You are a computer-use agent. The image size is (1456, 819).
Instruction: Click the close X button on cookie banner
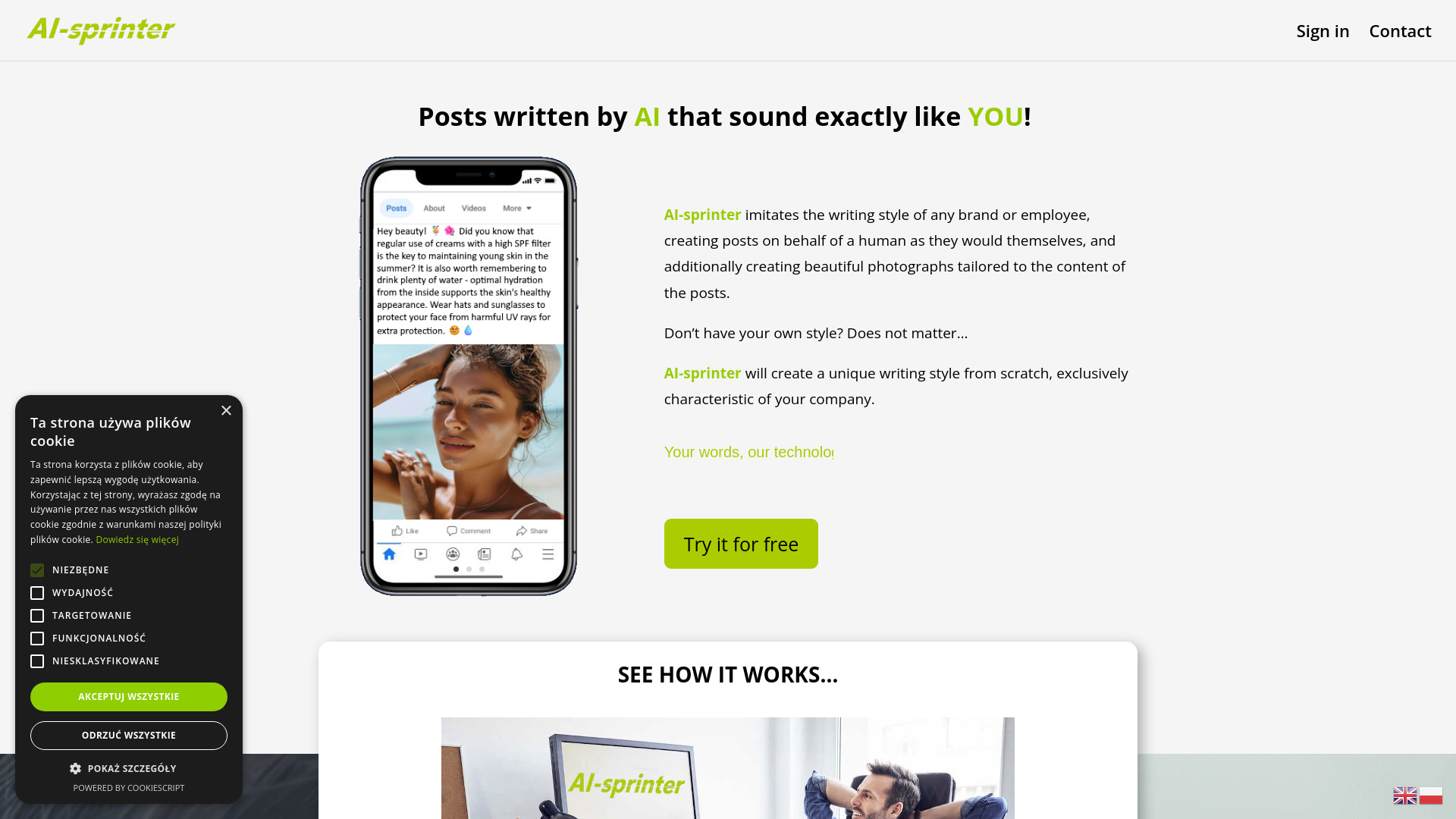click(x=226, y=410)
